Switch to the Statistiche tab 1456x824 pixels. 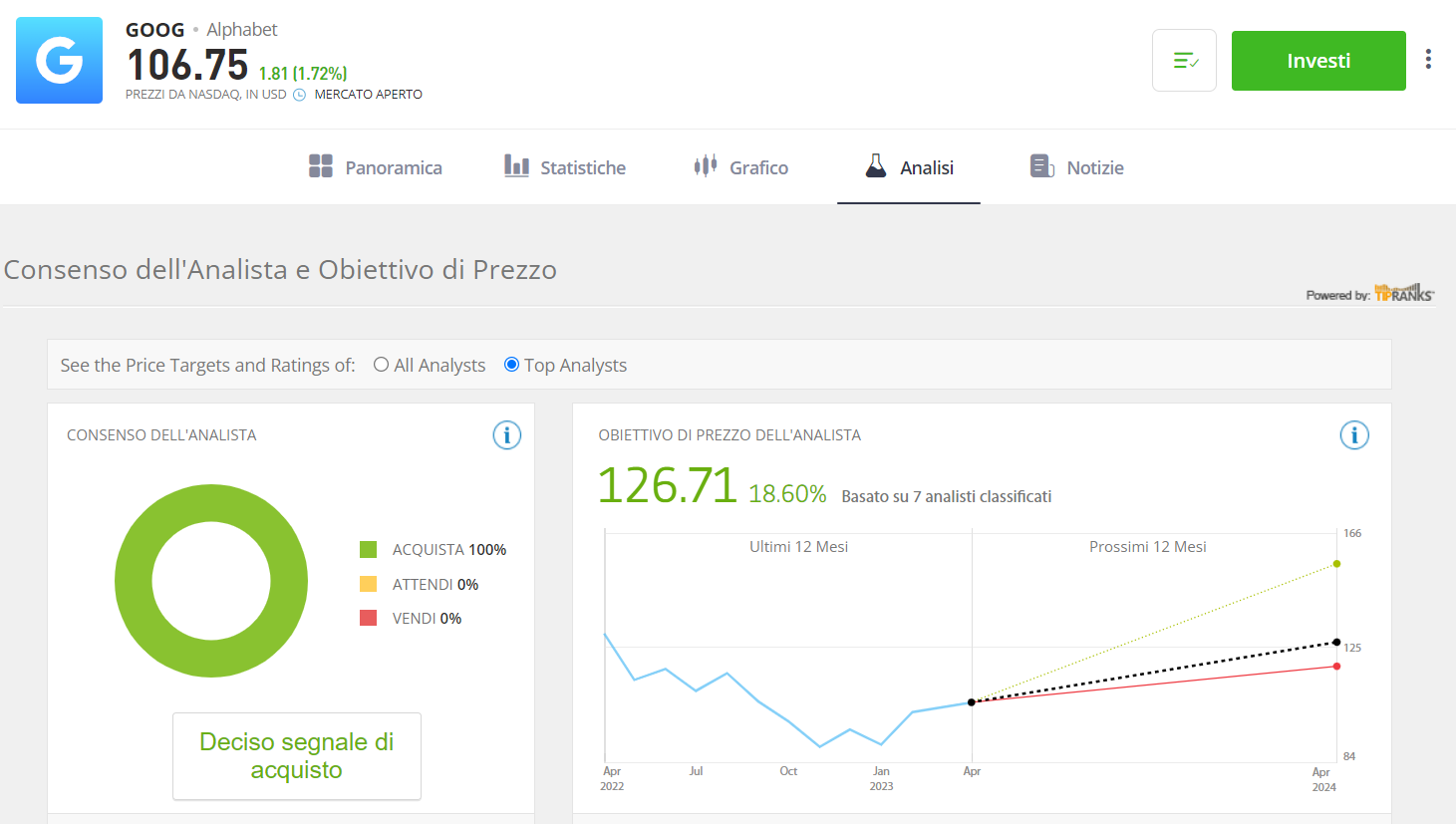tap(565, 167)
